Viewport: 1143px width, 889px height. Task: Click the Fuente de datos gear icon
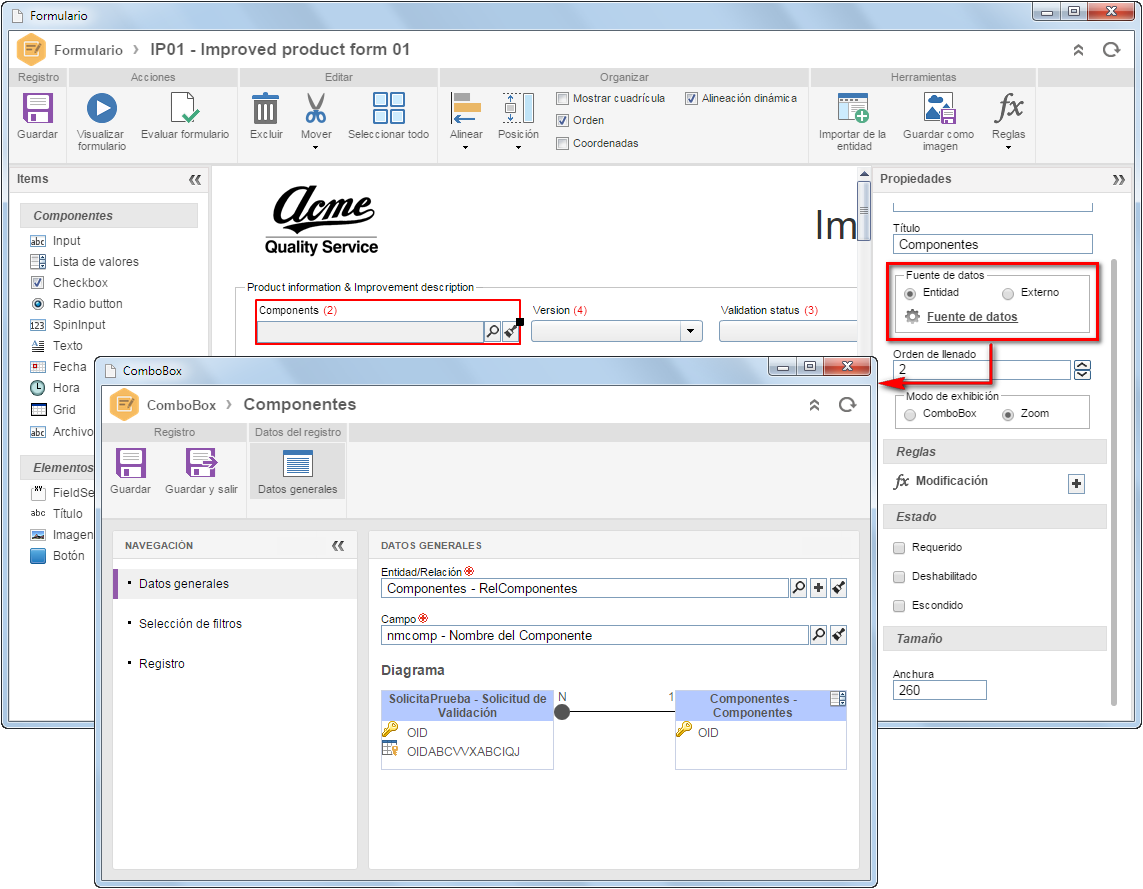[912, 316]
